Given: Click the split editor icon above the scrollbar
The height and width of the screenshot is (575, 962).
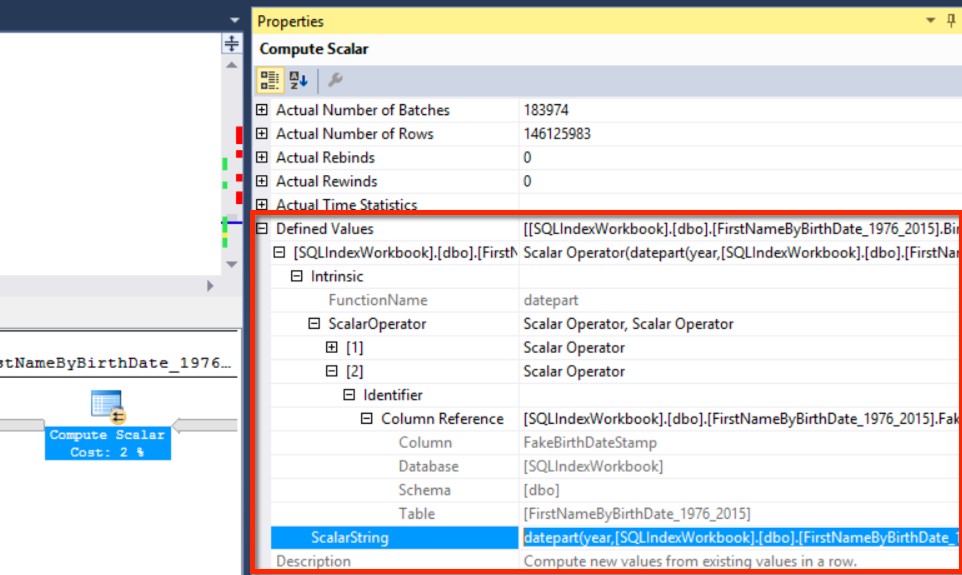Looking at the screenshot, I should click(x=231, y=43).
